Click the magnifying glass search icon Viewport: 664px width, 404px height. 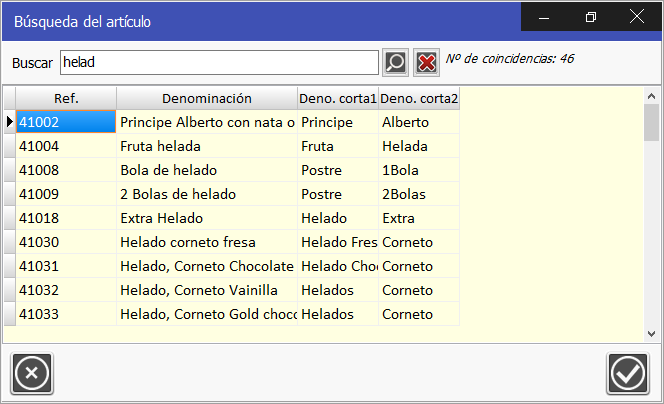(395, 62)
